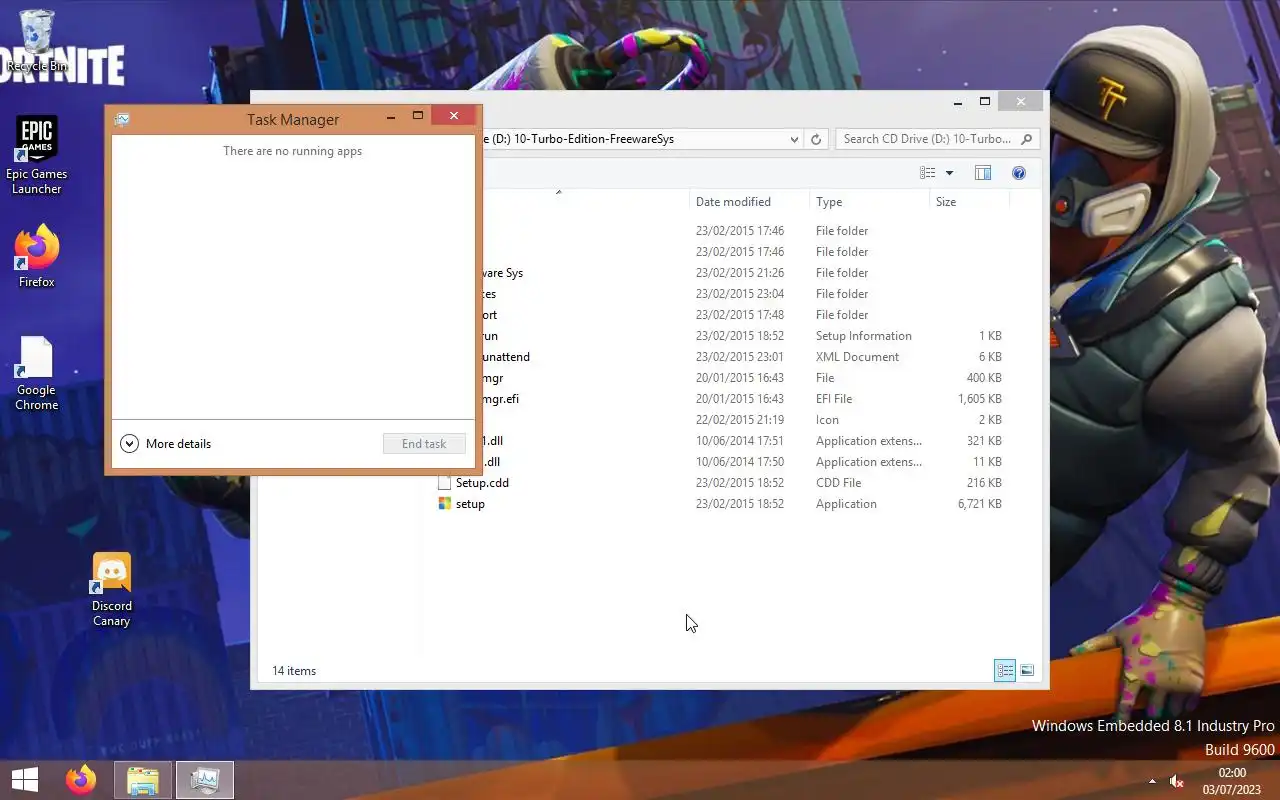The width and height of the screenshot is (1280, 800).
Task: Switch to large thumbnails view in status bar
Action: (x=1027, y=671)
